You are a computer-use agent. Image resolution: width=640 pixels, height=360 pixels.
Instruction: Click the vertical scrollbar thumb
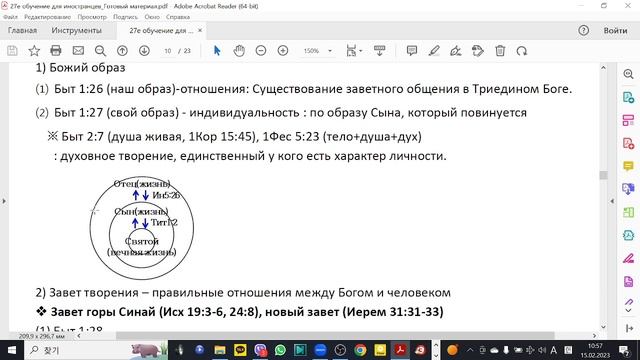pos(603,175)
